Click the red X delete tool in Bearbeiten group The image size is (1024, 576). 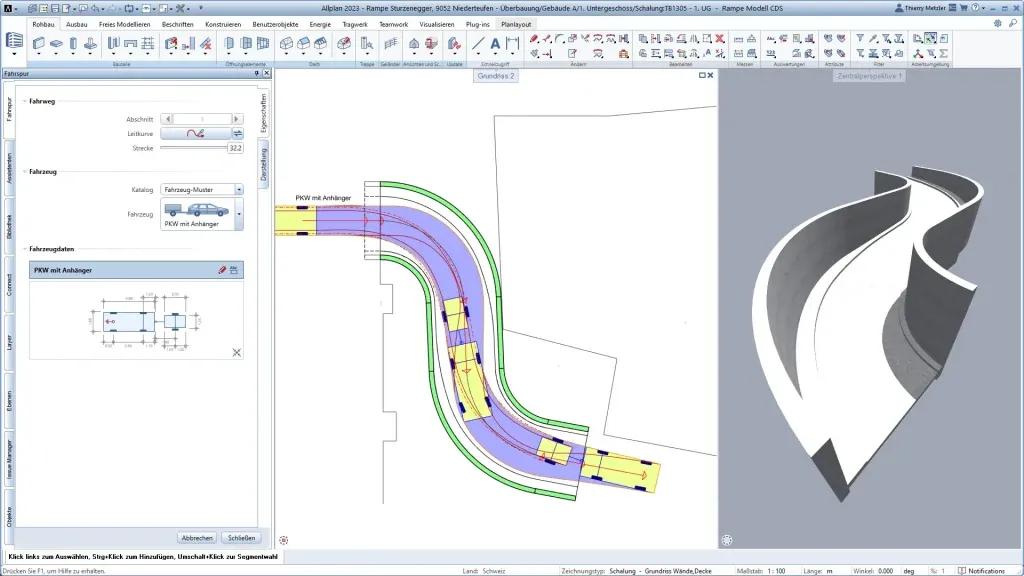(719, 38)
